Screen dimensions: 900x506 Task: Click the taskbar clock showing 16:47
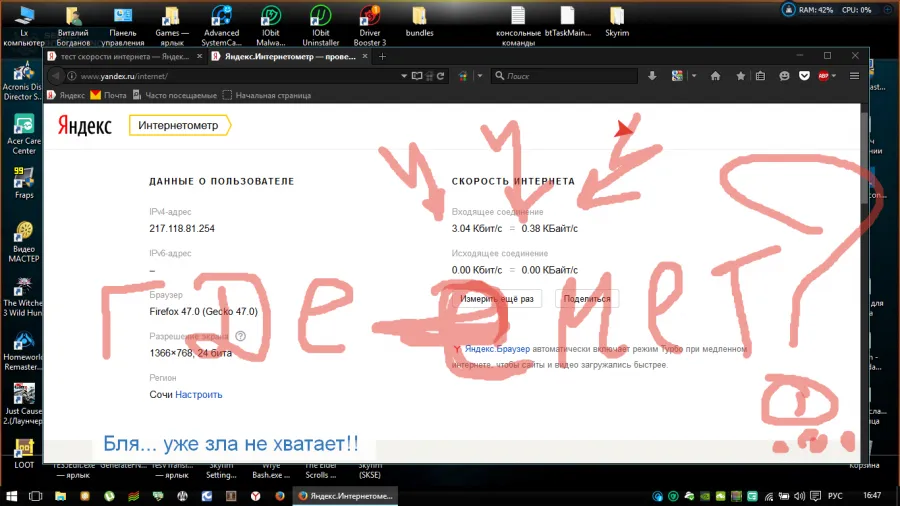click(x=872, y=495)
